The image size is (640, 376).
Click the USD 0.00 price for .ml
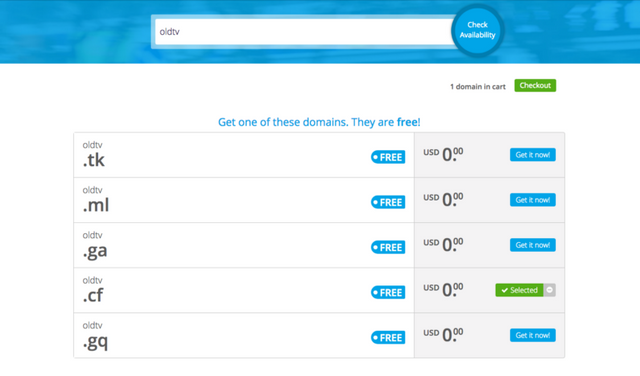443,200
